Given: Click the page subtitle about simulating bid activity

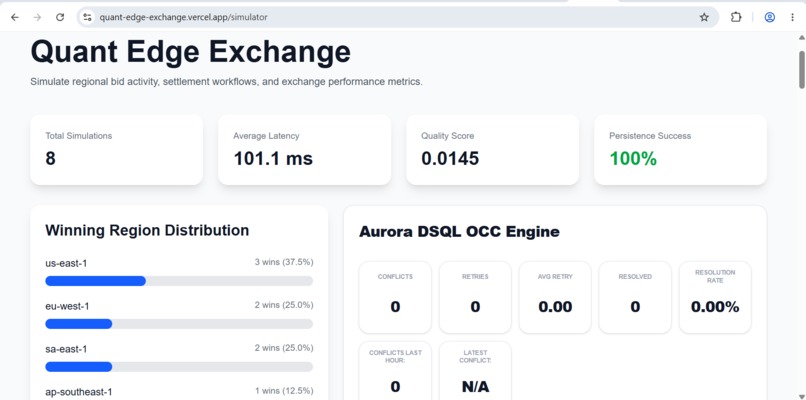Looking at the screenshot, I should 226,82.
